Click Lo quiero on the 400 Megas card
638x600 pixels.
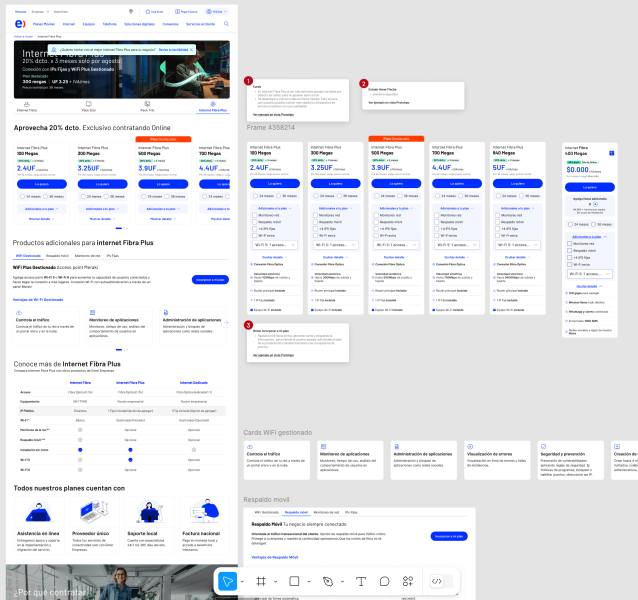tap(590, 188)
